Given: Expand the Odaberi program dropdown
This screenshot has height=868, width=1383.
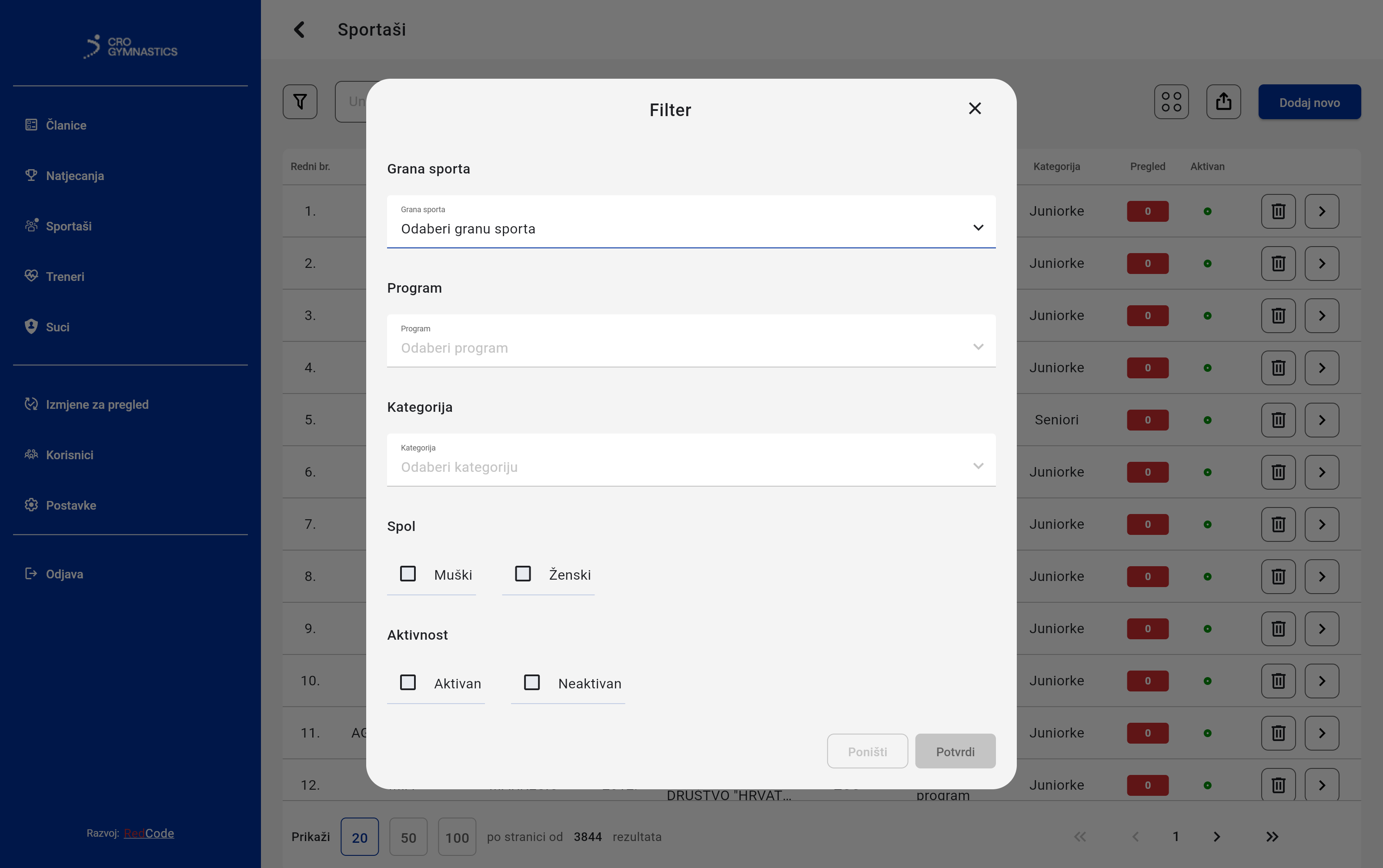Looking at the screenshot, I should (x=691, y=341).
